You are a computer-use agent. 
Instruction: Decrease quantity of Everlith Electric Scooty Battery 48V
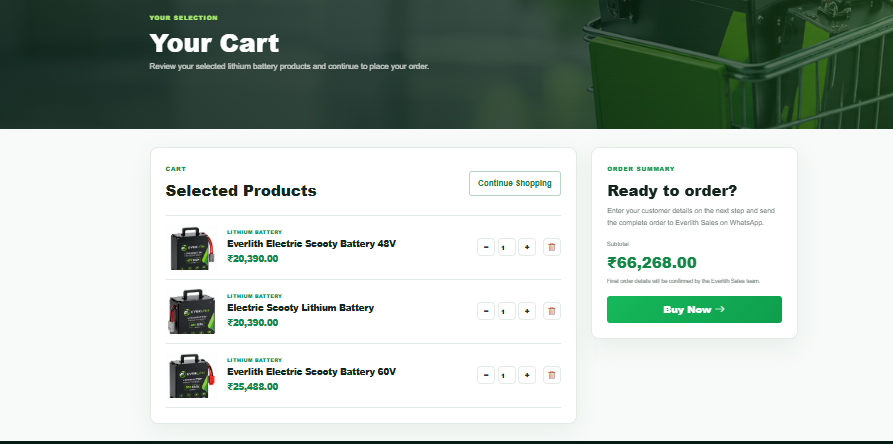(486, 247)
